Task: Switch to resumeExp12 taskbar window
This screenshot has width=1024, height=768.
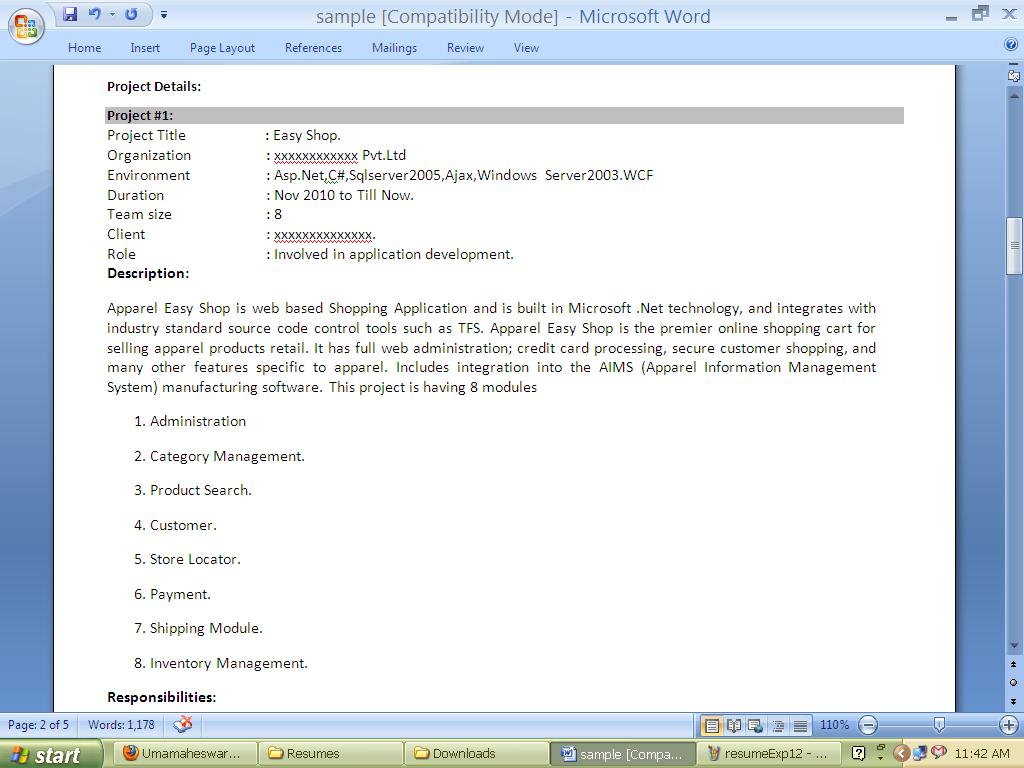Action: click(x=768, y=754)
